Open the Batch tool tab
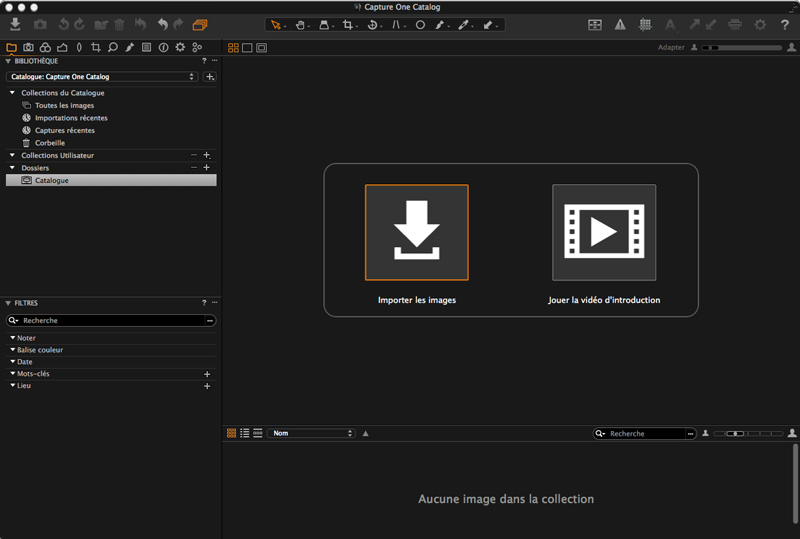Viewport: 800px width, 539px height. [197, 47]
